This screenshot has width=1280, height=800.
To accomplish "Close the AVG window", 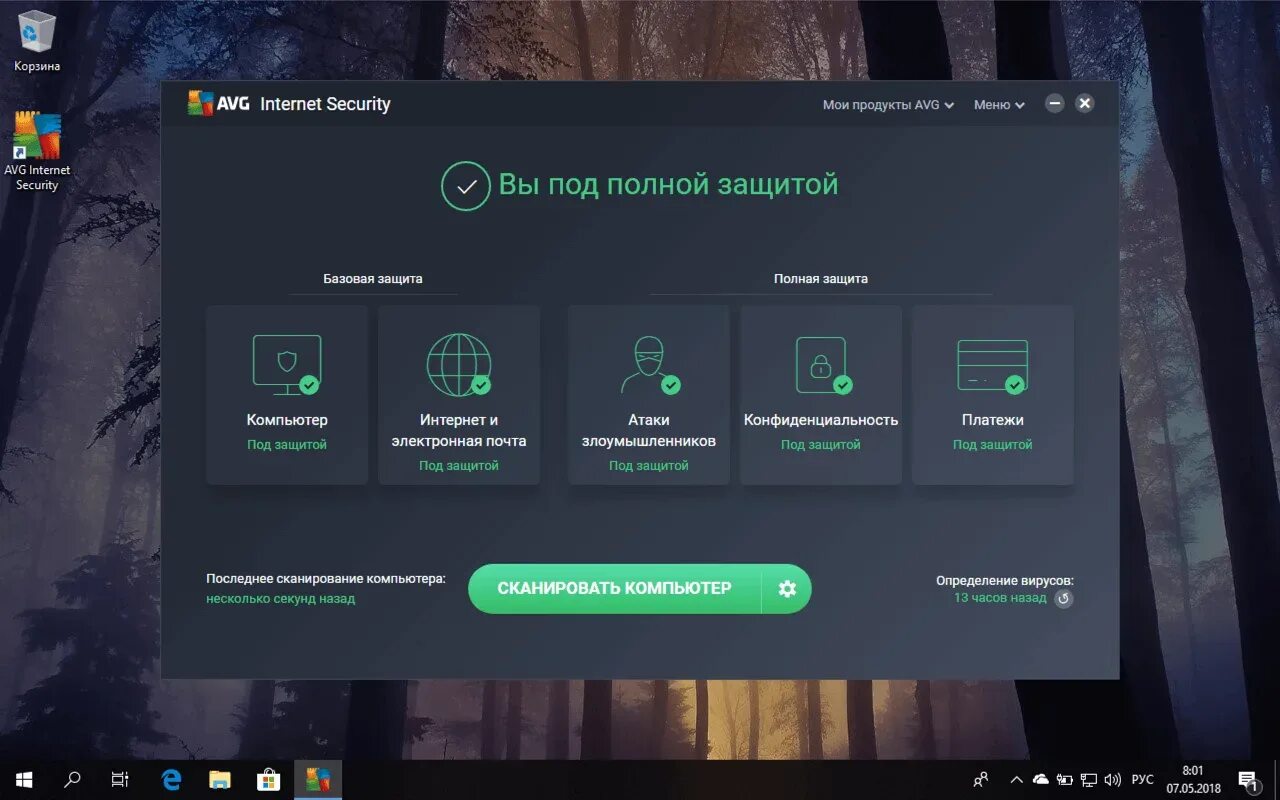I will (x=1085, y=103).
